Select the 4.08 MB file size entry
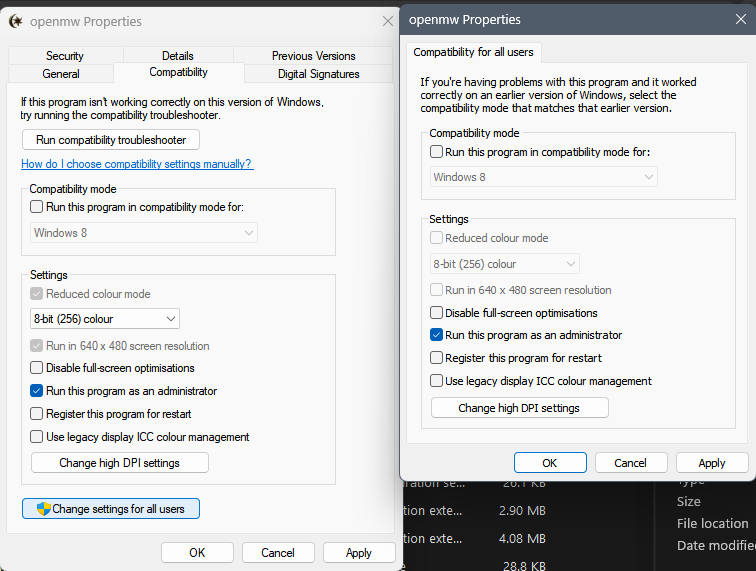 click(x=522, y=539)
